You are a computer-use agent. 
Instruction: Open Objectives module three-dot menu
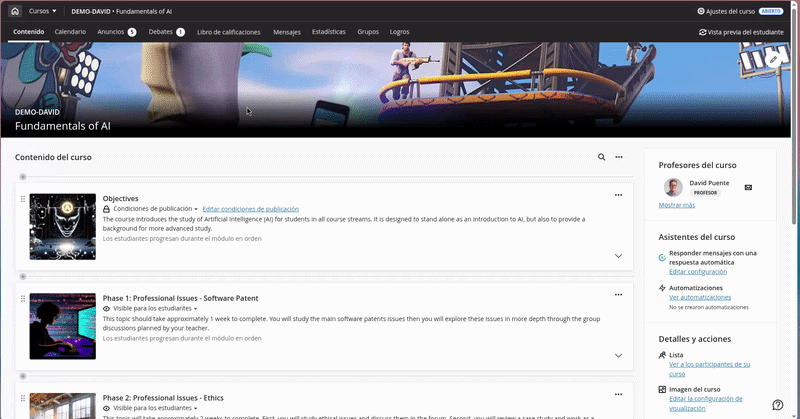tap(618, 195)
